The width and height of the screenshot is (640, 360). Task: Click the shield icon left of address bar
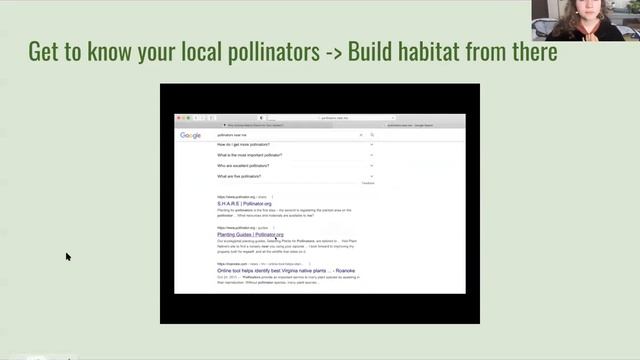pos(261,118)
